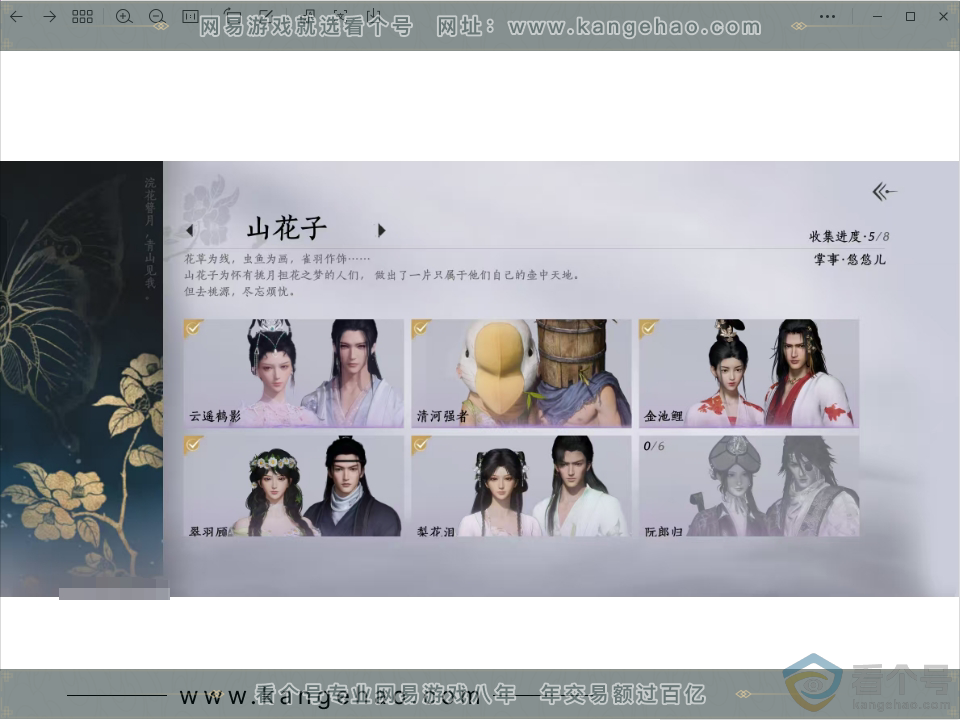Open the locked 阮郎归 outfit card
960x720 pixels.
click(749, 486)
